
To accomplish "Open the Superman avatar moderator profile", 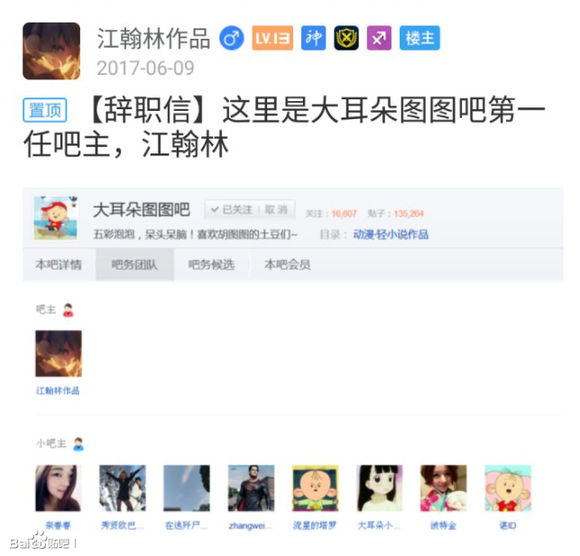I will (251, 488).
